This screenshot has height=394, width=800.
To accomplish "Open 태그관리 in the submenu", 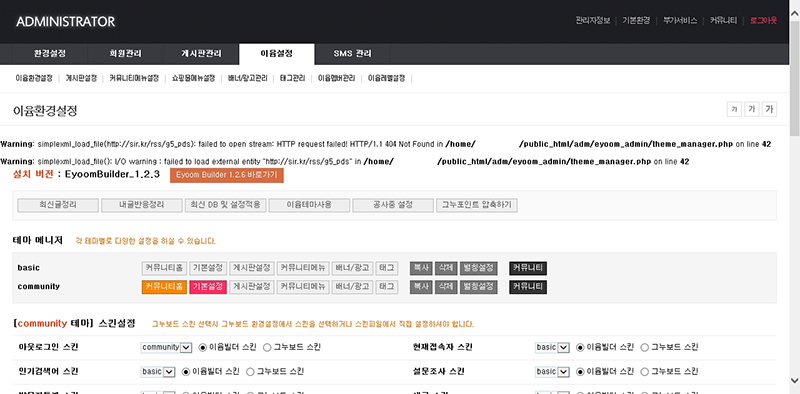I will pos(292,79).
